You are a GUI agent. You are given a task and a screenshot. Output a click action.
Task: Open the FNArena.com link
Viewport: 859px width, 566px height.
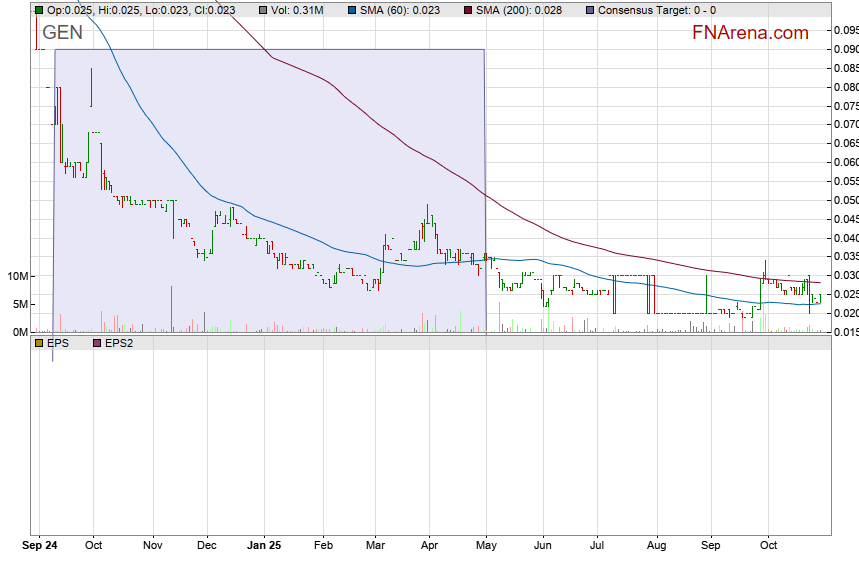point(750,33)
